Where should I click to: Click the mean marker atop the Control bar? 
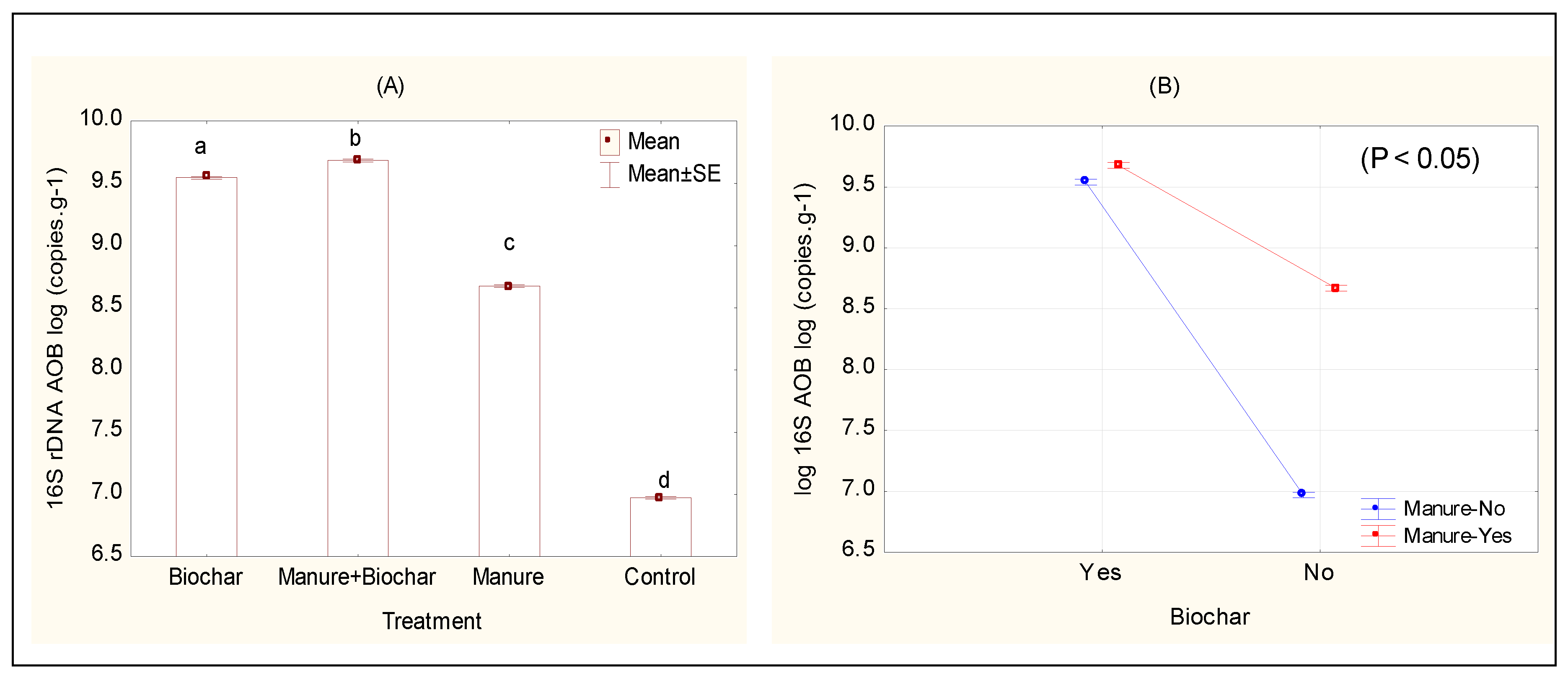659,498
